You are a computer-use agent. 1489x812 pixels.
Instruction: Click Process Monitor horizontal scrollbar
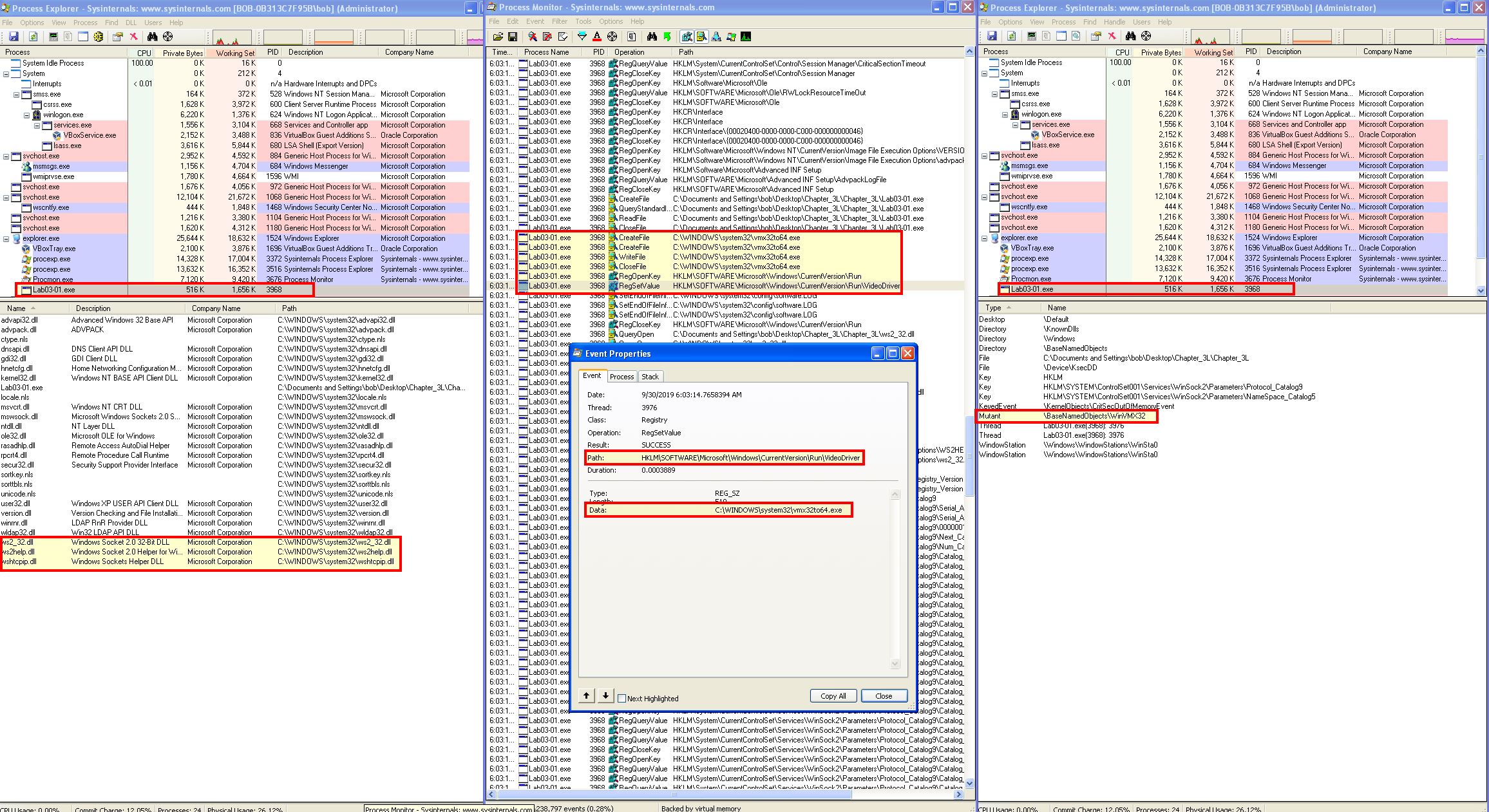pos(726,795)
